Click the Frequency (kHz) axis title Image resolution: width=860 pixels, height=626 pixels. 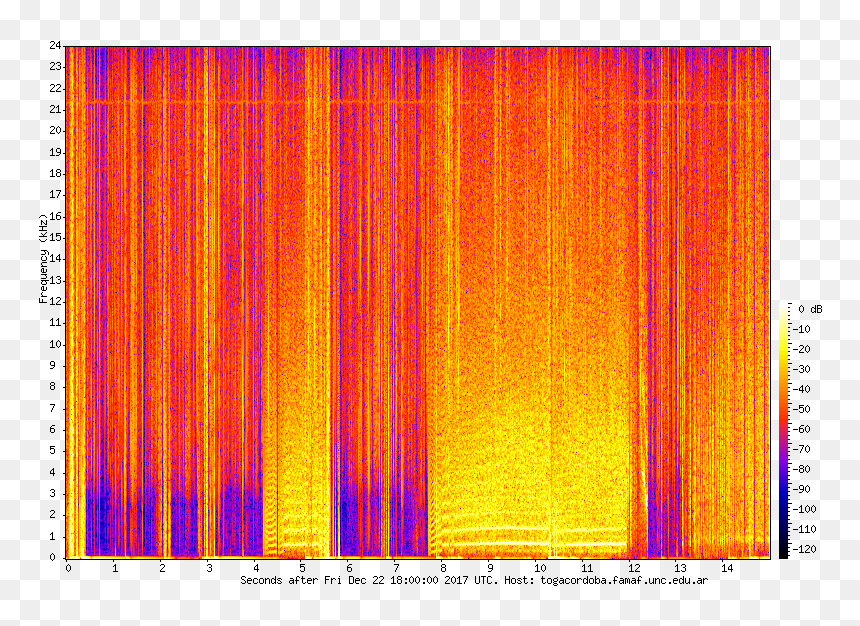(43, 258)
